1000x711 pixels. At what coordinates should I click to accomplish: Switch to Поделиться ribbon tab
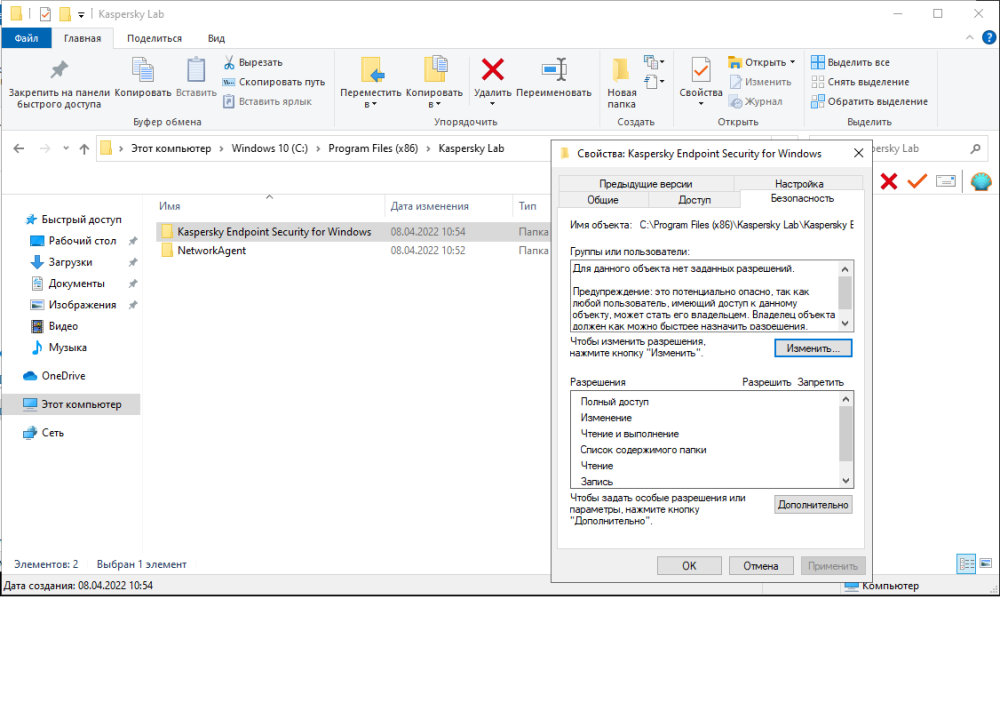pyautogui.click(x=154, y=38)
